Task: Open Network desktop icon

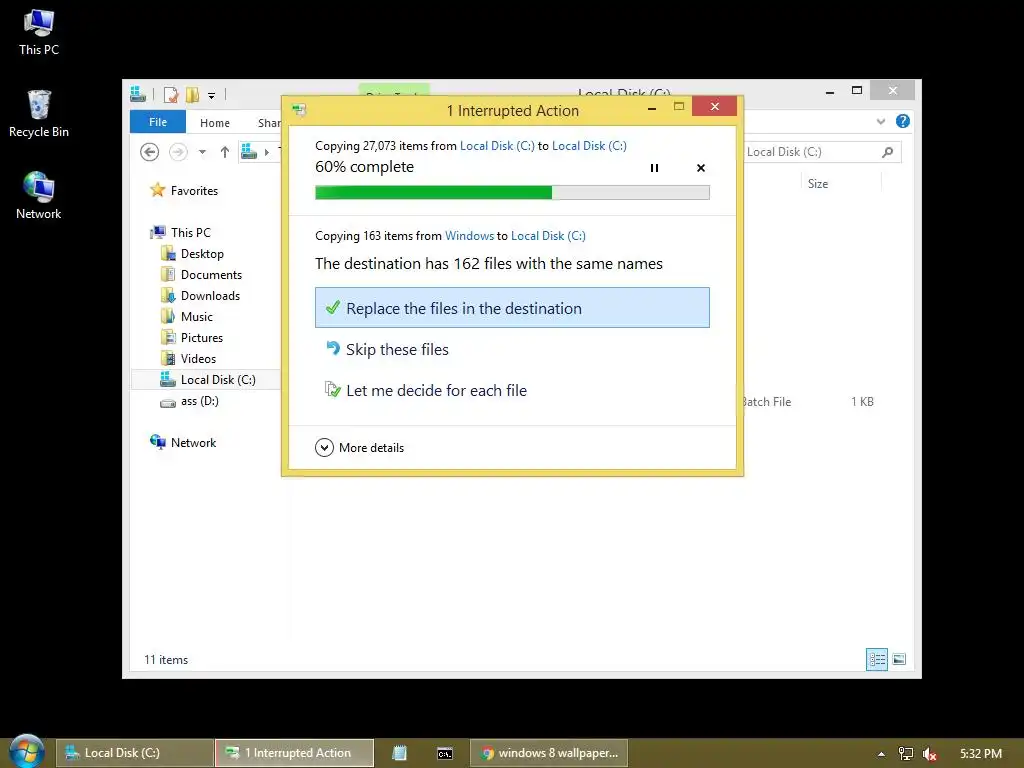Action: point(39,195)
